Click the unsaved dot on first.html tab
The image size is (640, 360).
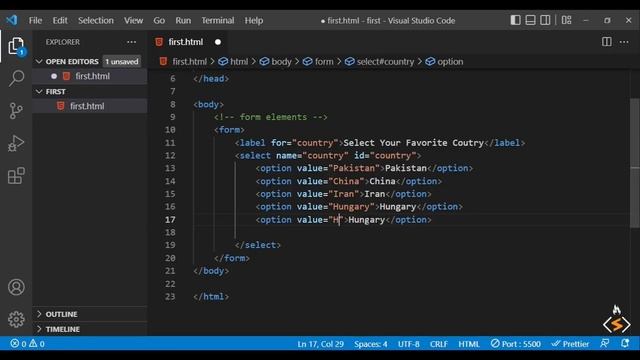pos(218,42)
